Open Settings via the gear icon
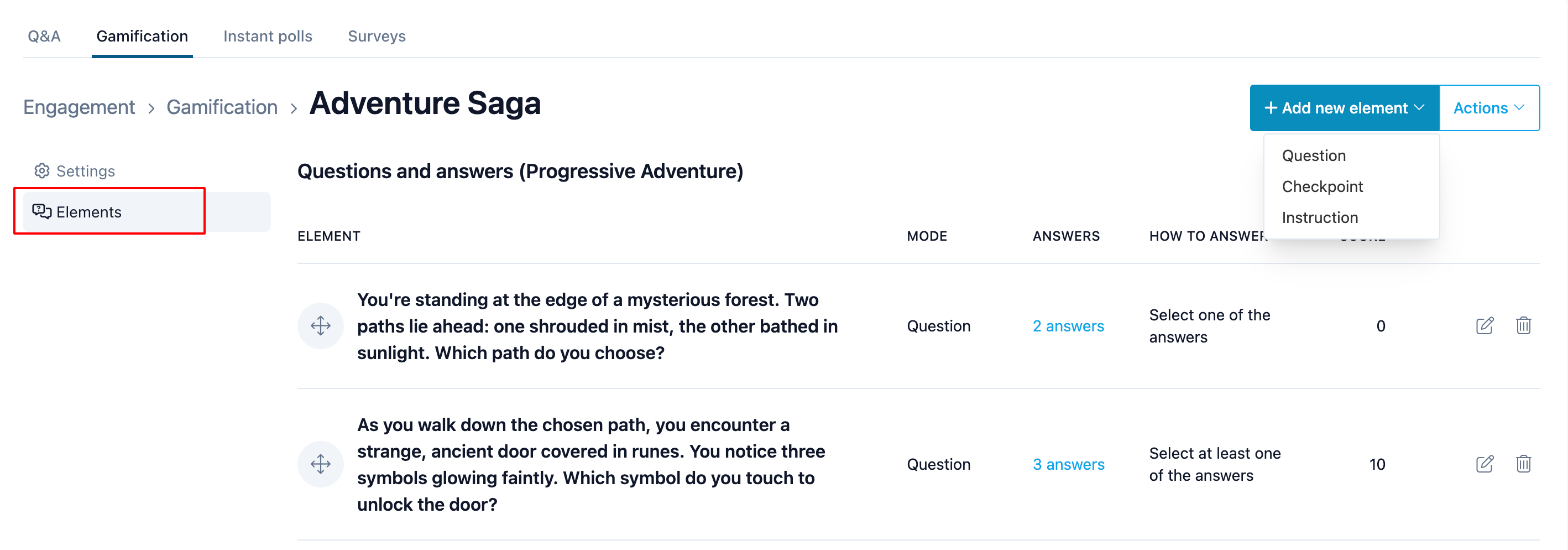Screen dimensions: 1568x550 (41, 171)
